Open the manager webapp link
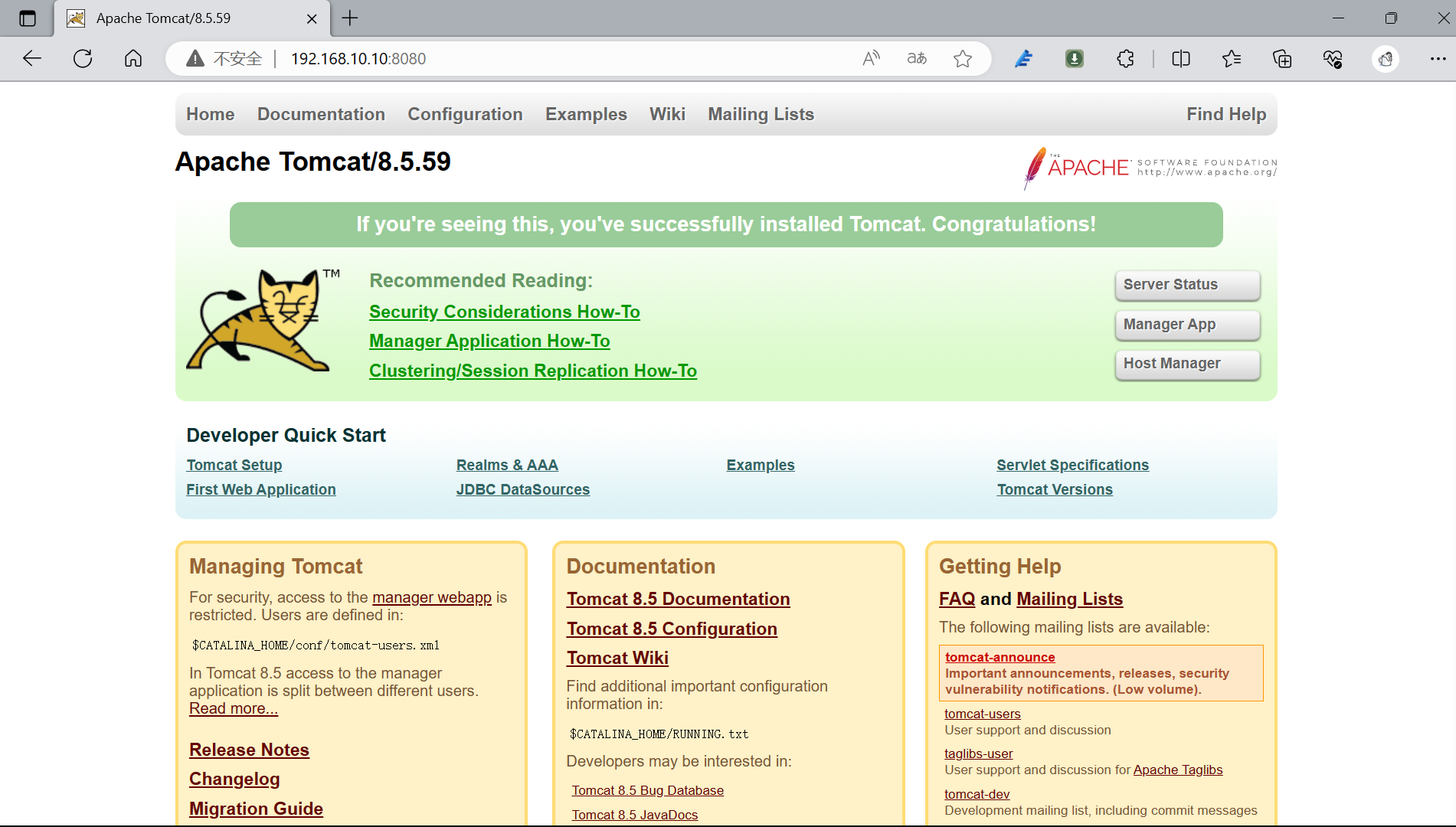1456x827 pixels. 432,597
